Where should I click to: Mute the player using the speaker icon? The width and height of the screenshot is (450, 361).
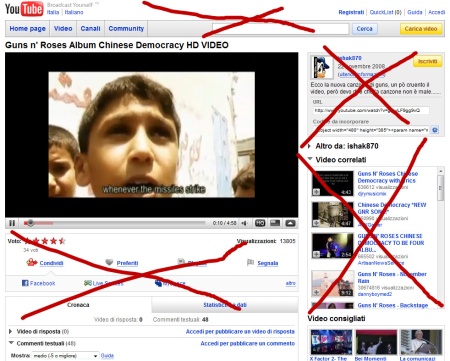point(245,223)
